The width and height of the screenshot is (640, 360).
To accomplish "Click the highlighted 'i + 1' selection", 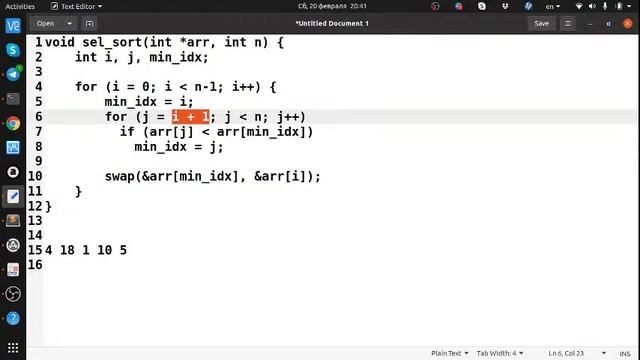I will [x=191, y=117].
